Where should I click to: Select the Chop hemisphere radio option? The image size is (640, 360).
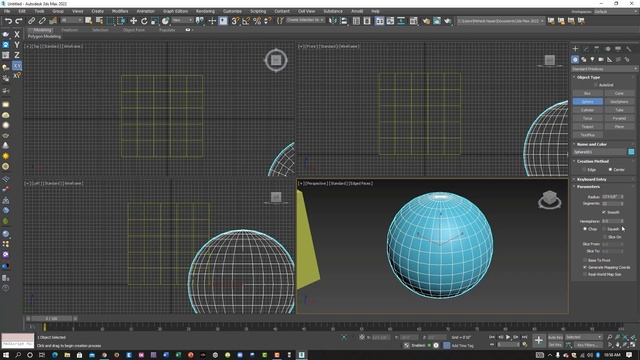[x=585, y=229]
